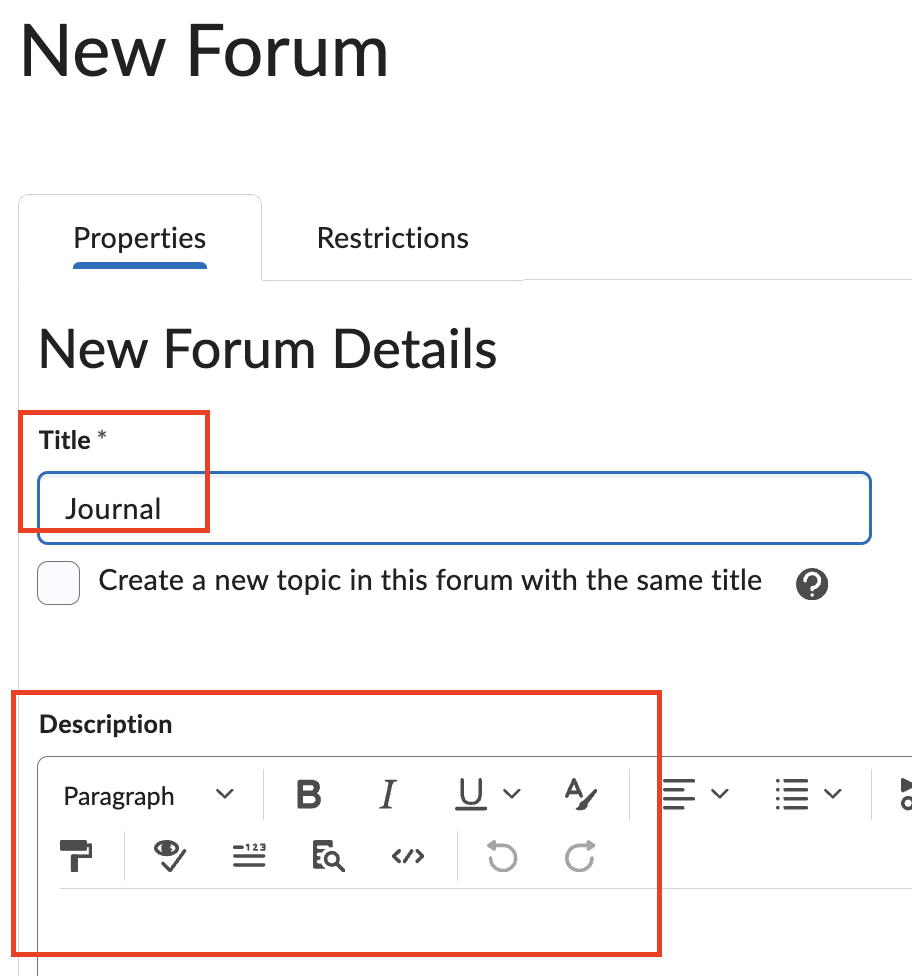Apply bold formatting in the editor
912x976 pixels.
(308, 795)
